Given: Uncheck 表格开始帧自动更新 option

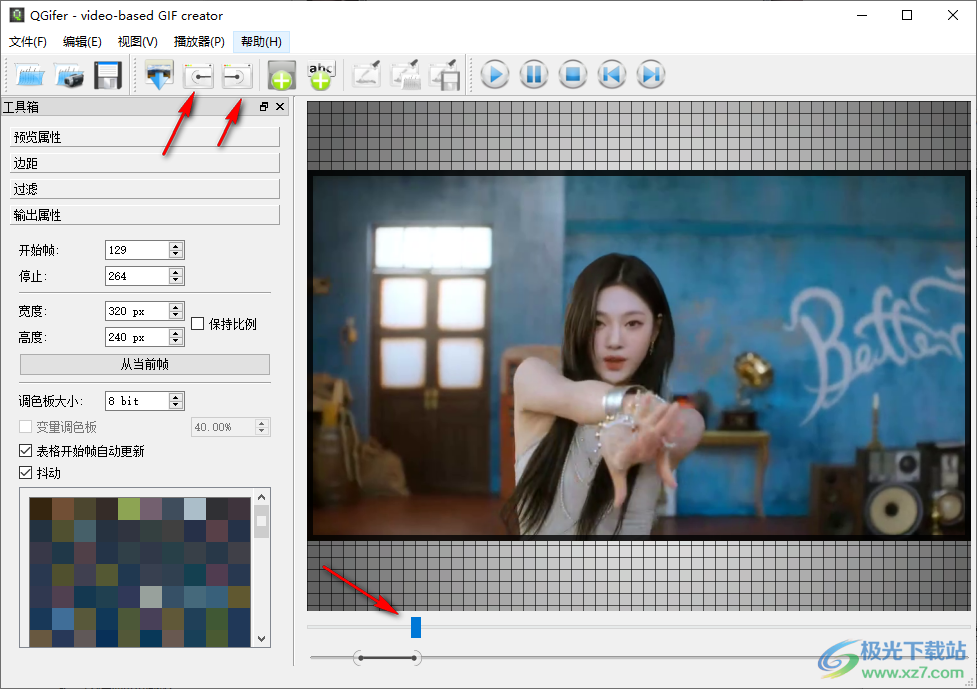Looking at the screenshot, I should [26, 451].
